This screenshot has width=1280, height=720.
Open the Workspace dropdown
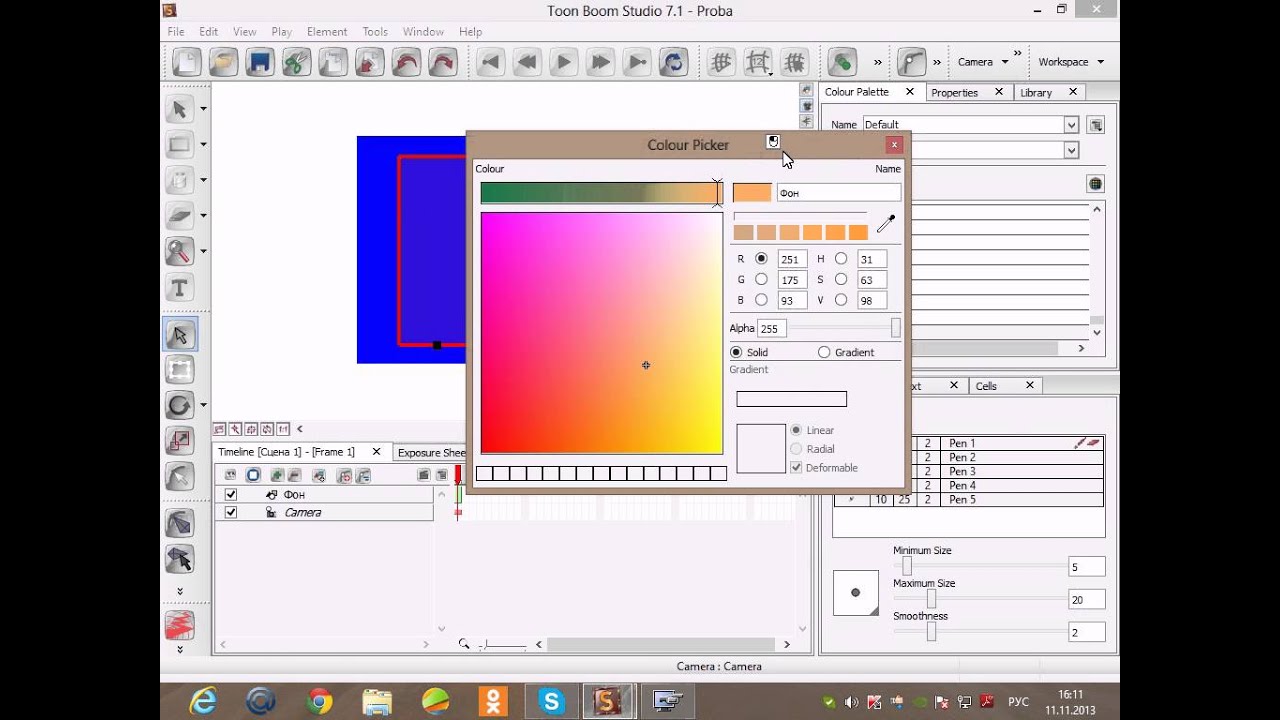[x=1070, y=62]
